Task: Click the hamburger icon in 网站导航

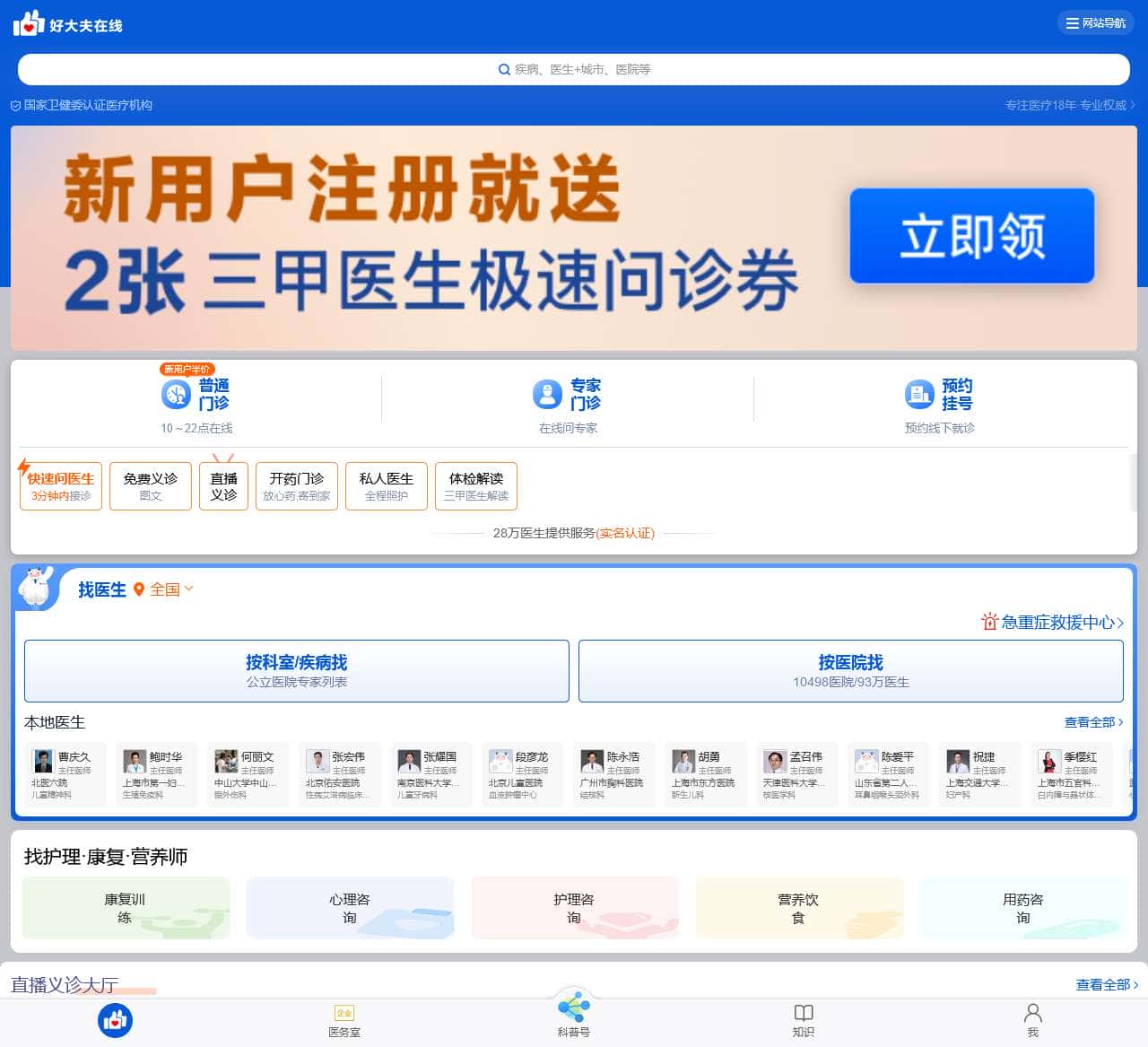Action: point(1072,23)
